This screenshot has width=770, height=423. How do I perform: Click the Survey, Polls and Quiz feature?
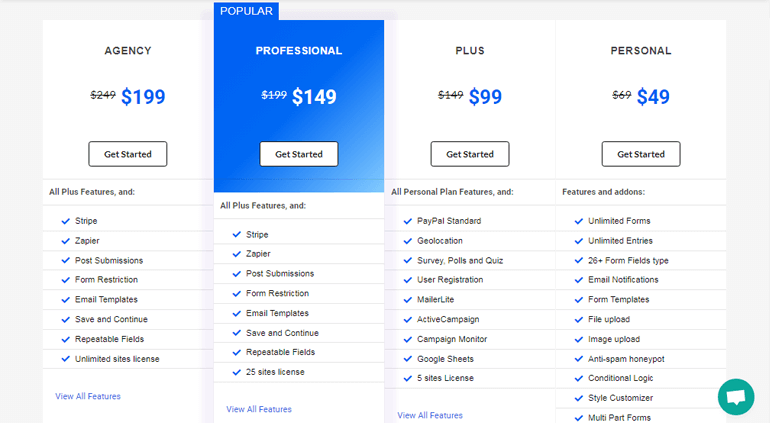[x=460, y=261]
